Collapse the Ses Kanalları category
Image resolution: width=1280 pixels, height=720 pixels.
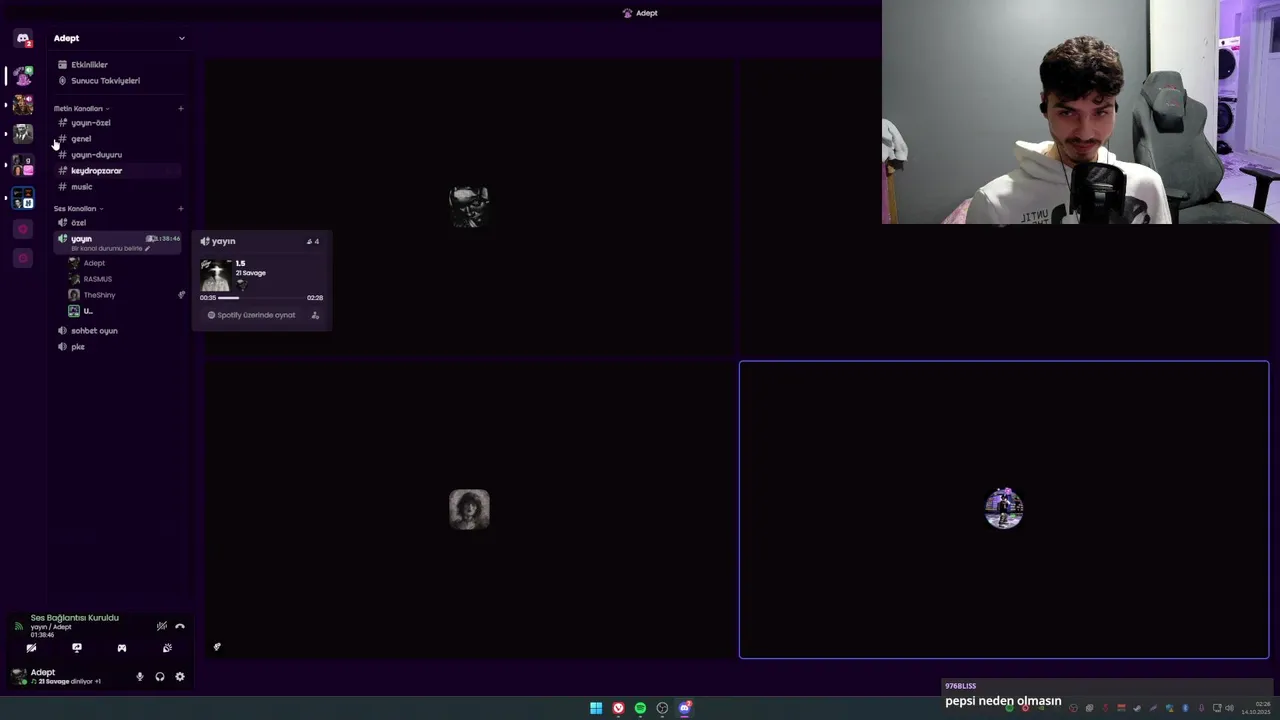click(x=78, y=209)
